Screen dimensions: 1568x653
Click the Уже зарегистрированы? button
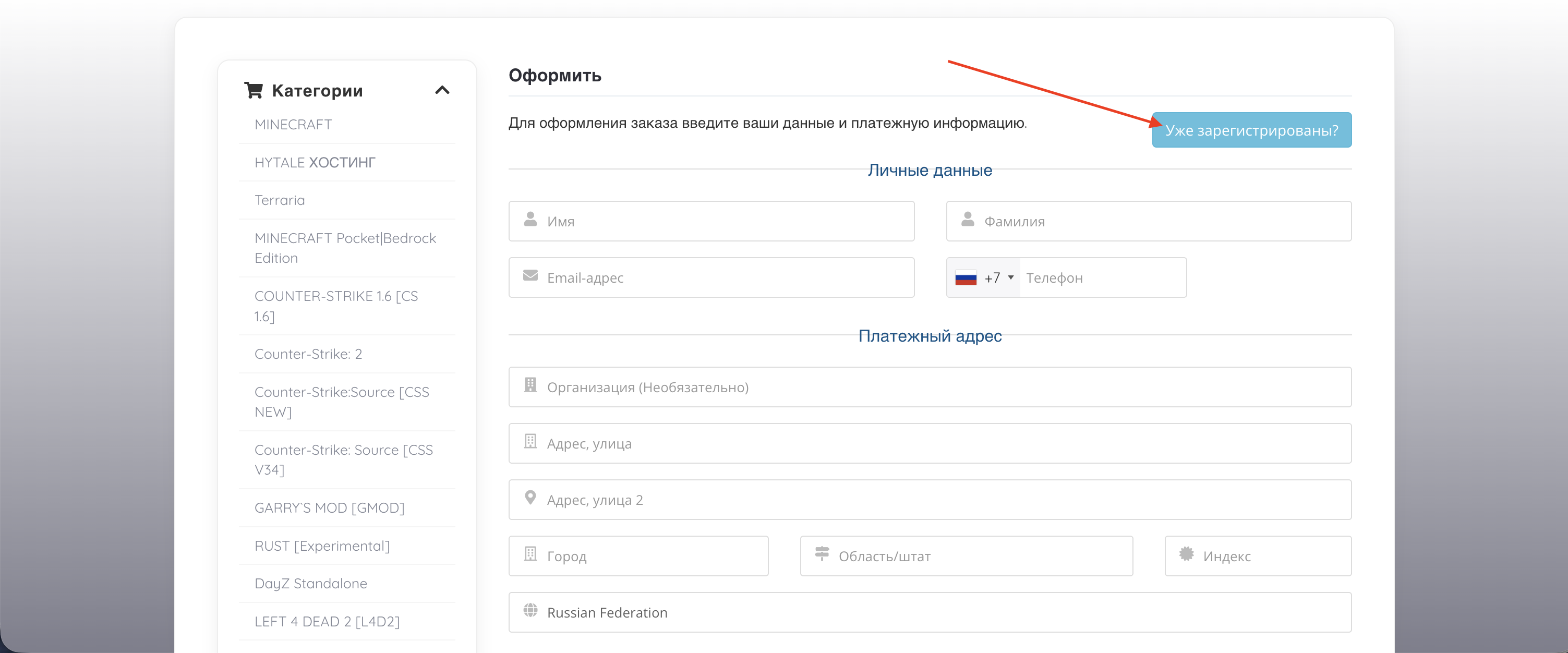coord(1251,130)
